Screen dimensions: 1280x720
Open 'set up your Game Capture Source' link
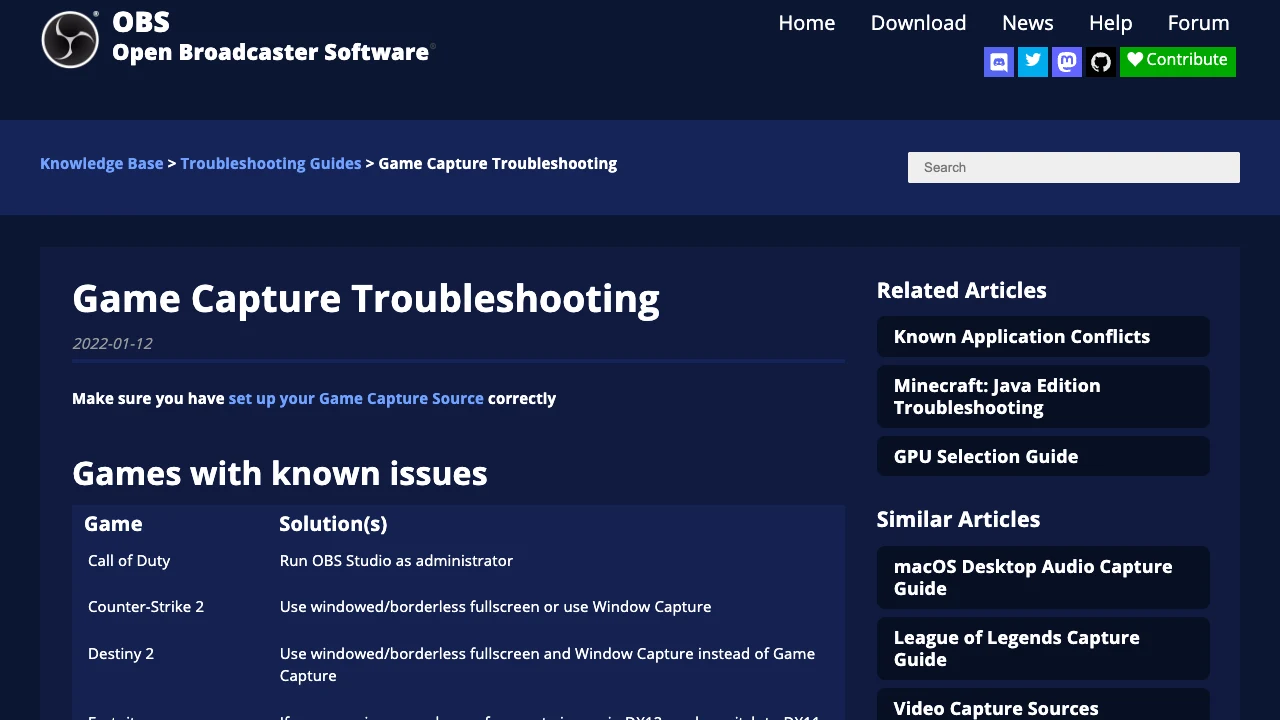(x=356, y=398)
